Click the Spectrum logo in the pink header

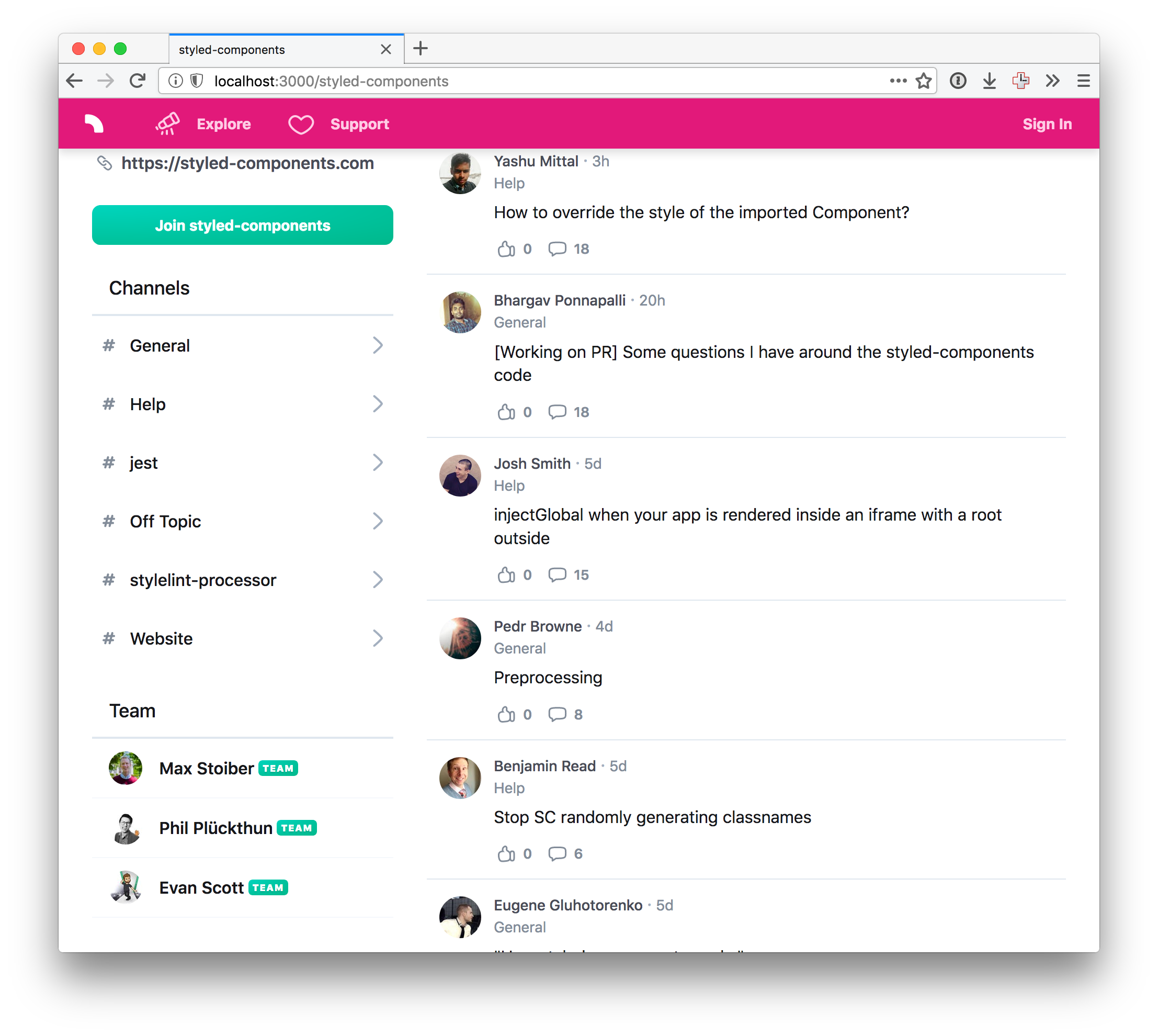click(94, 124)
